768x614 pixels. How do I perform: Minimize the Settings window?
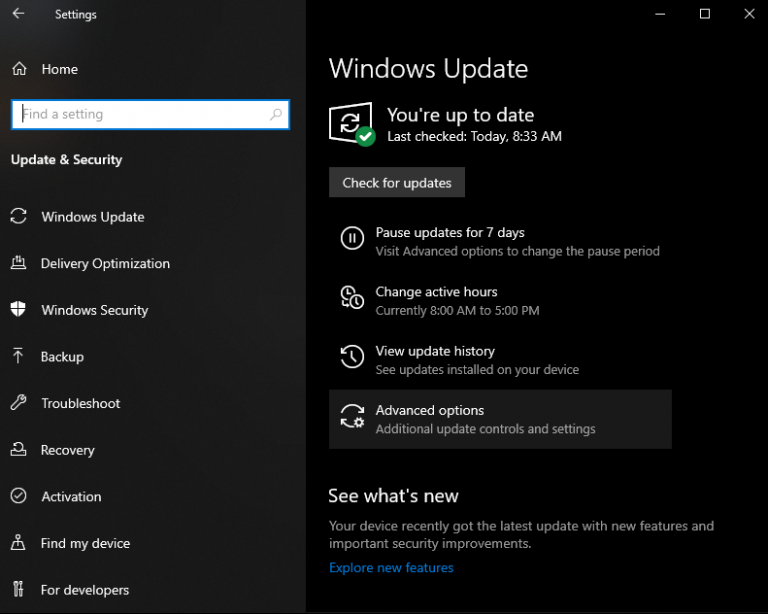(660, 14)
